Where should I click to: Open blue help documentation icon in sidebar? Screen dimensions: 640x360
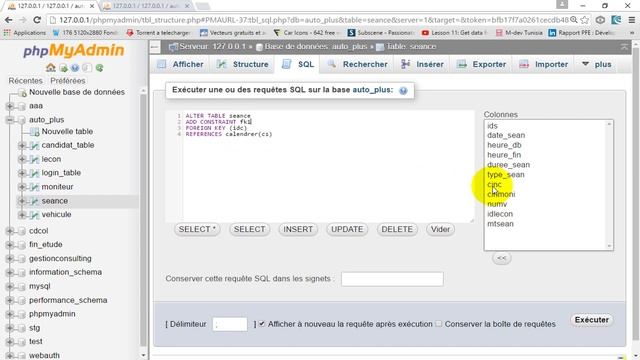click(x=75, y=68)
